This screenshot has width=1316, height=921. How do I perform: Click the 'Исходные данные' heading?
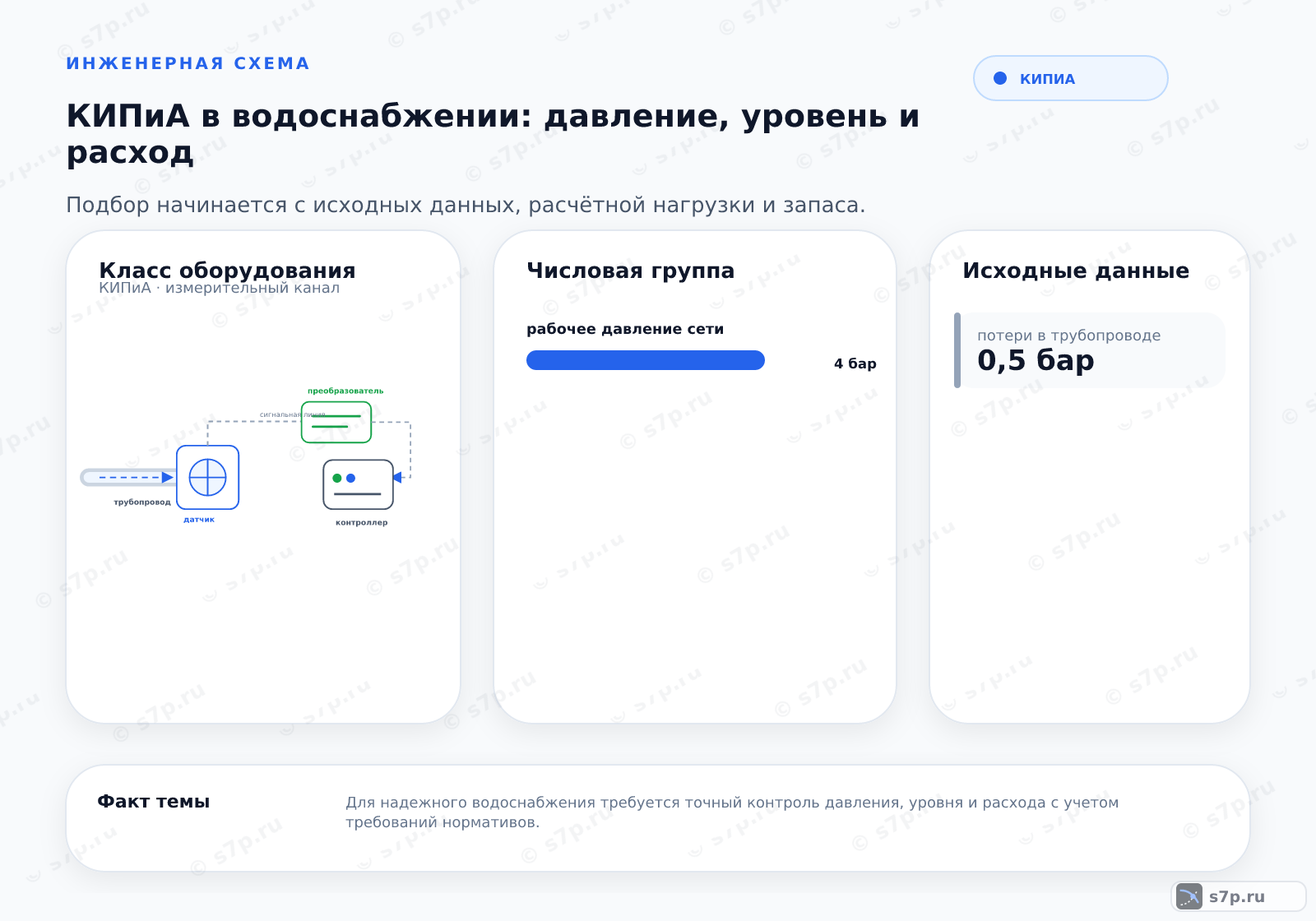pyautogui.click(x=1076, y=271)
